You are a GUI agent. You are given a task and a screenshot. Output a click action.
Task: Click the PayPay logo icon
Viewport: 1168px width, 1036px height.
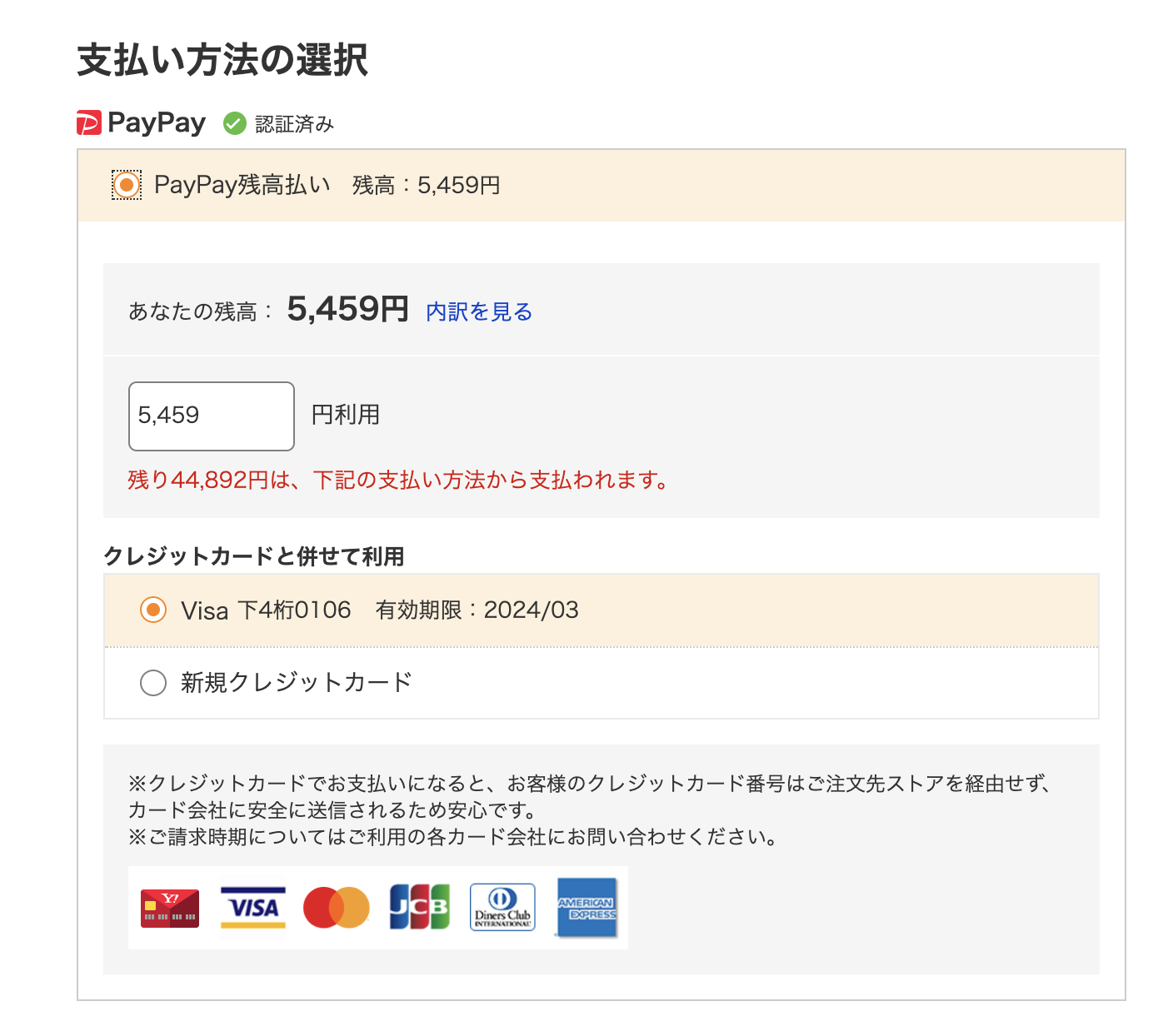(89, 122)
